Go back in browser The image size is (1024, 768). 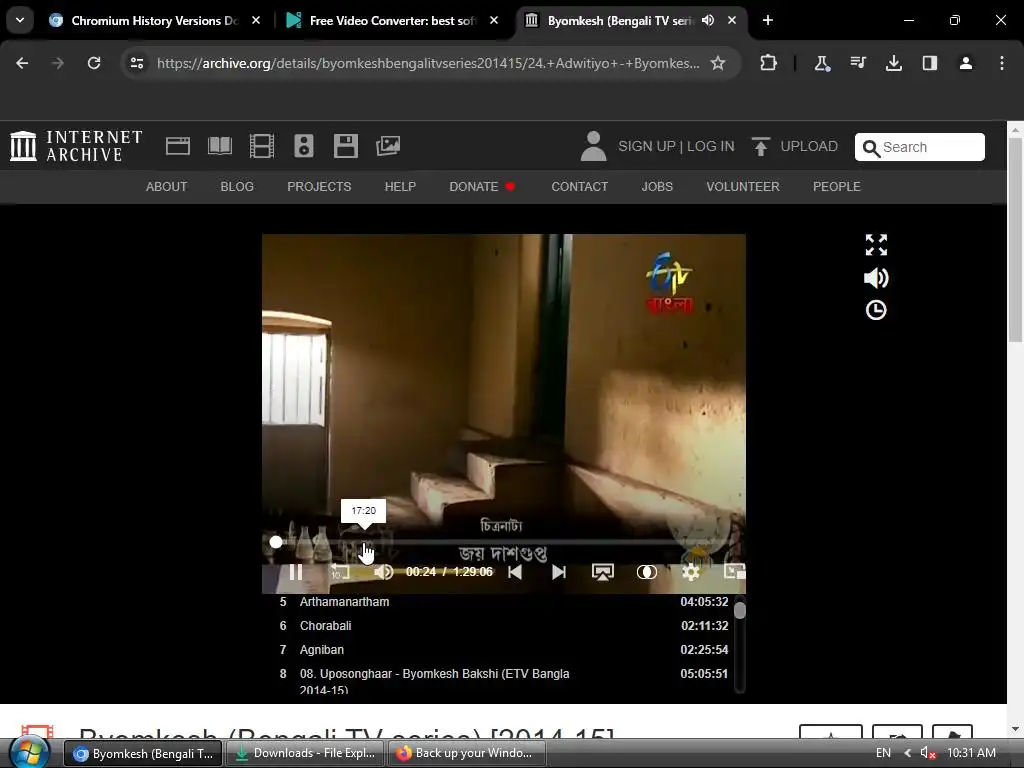[22, 63]
